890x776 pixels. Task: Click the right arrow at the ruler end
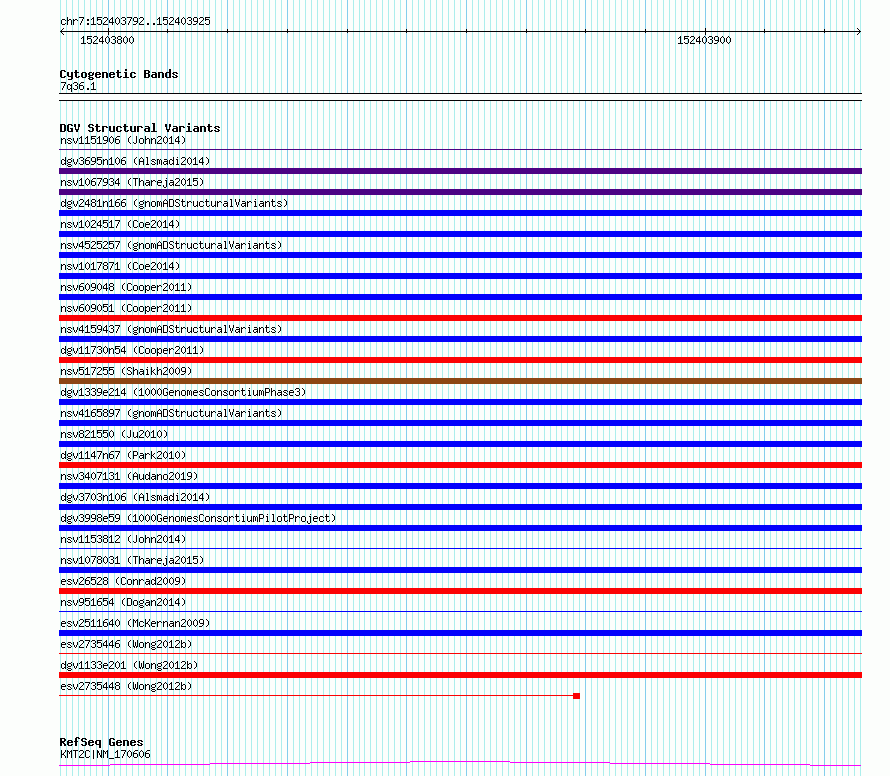tap(859, 32)
